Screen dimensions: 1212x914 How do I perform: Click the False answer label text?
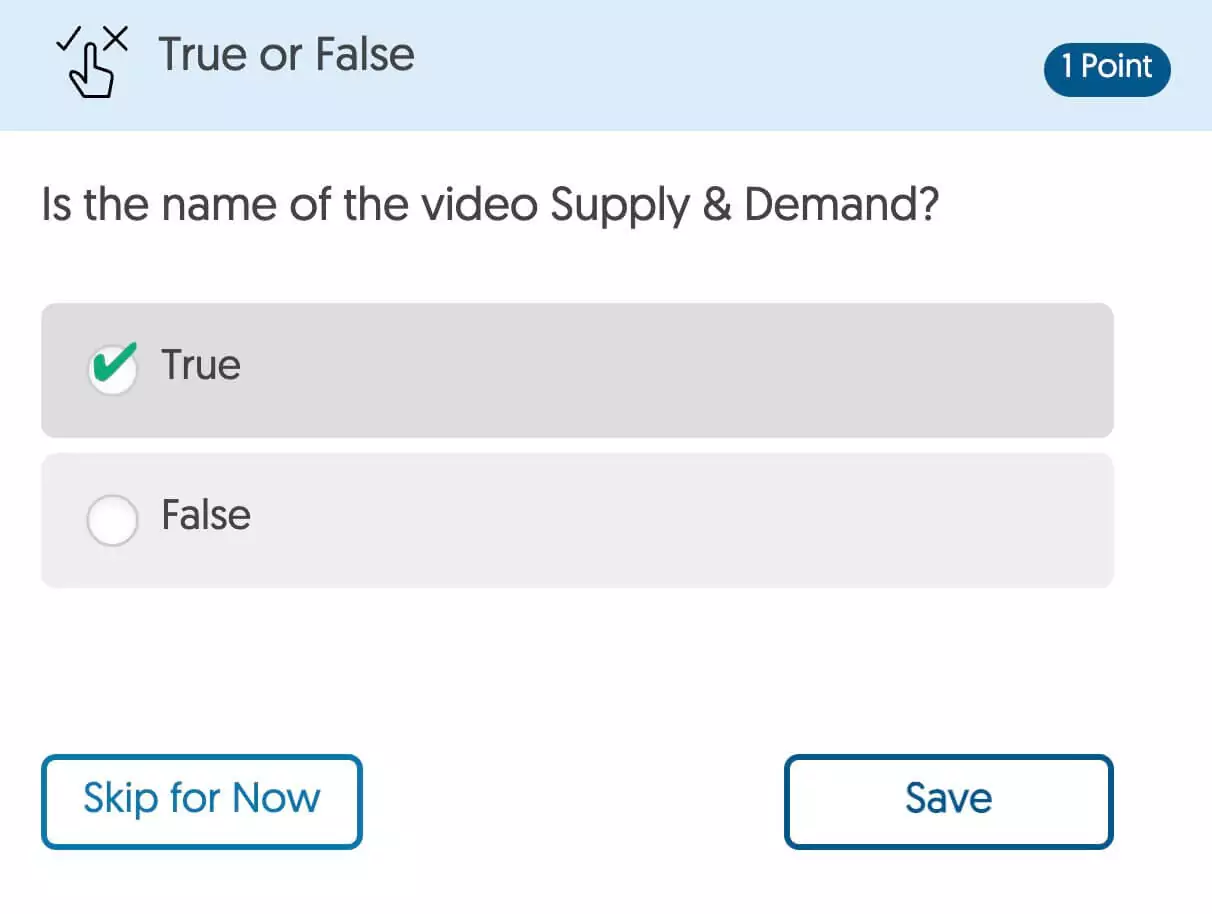coord(206,515)
